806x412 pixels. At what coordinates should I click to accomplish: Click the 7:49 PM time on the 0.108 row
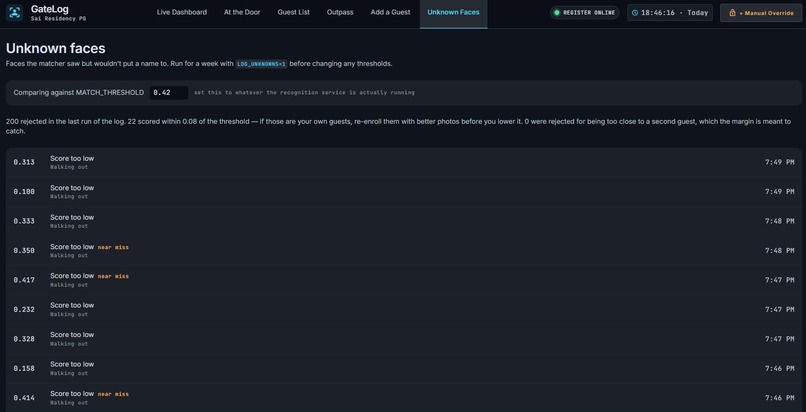point(779,192)
